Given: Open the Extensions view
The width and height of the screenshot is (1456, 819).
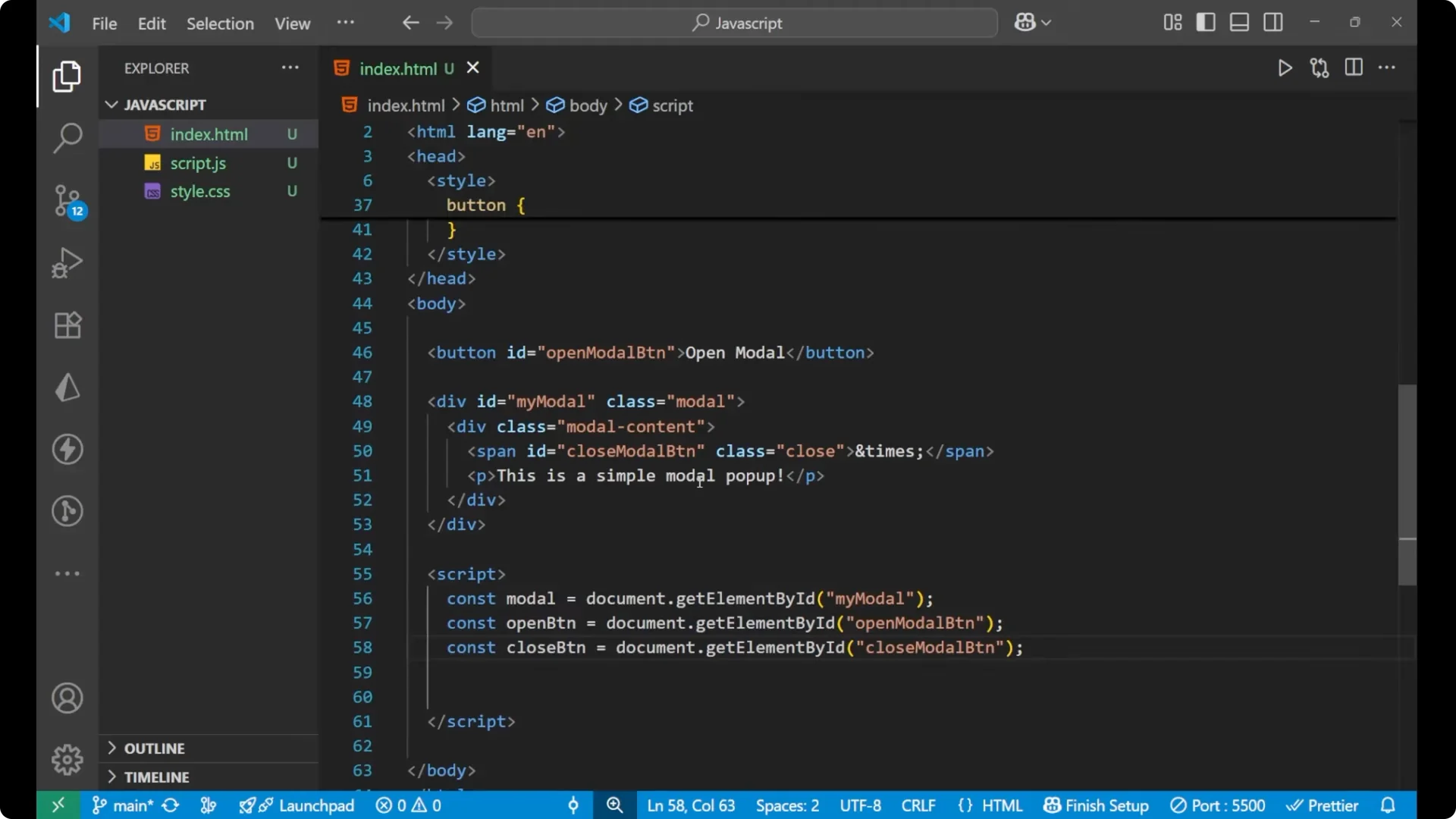Looking at the screenshot, I should [x=67, y=325].
